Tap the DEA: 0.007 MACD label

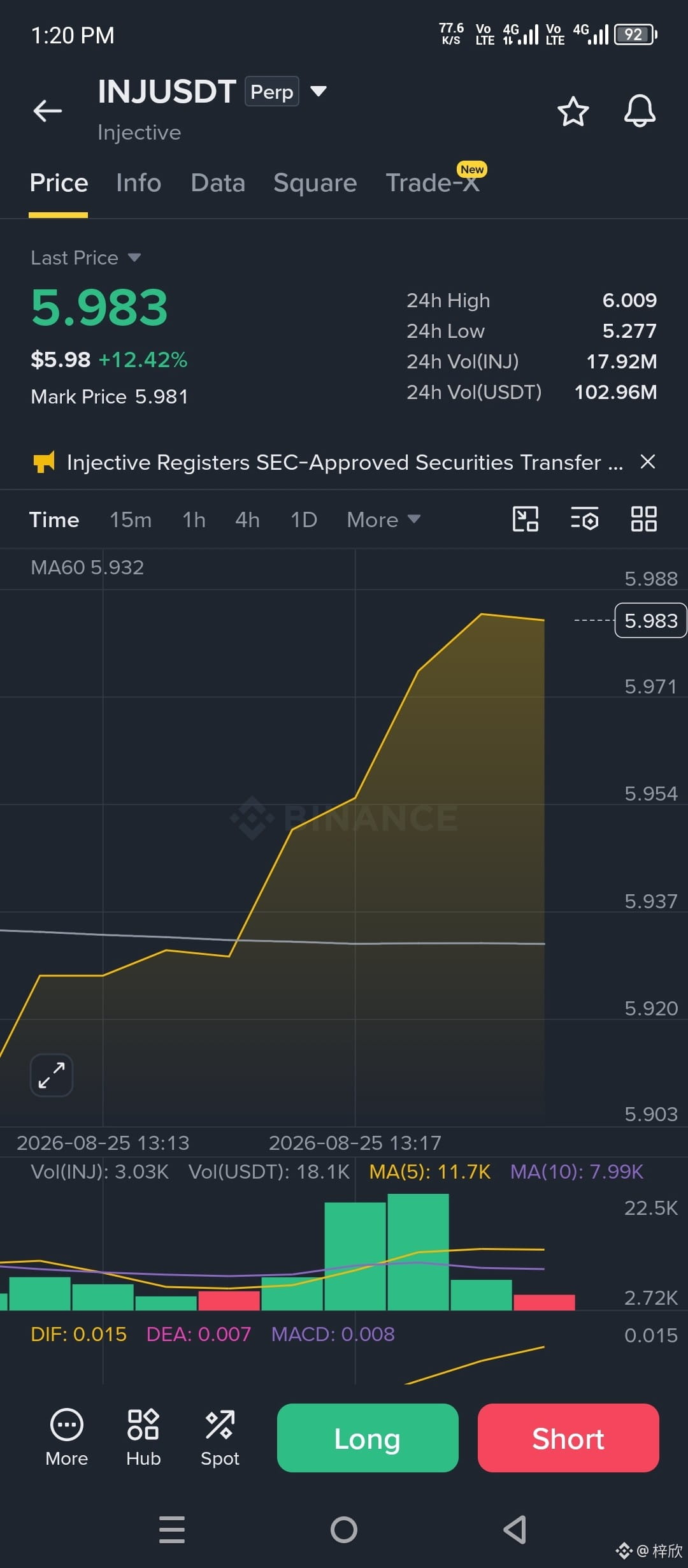click(x=199, y=1334)
